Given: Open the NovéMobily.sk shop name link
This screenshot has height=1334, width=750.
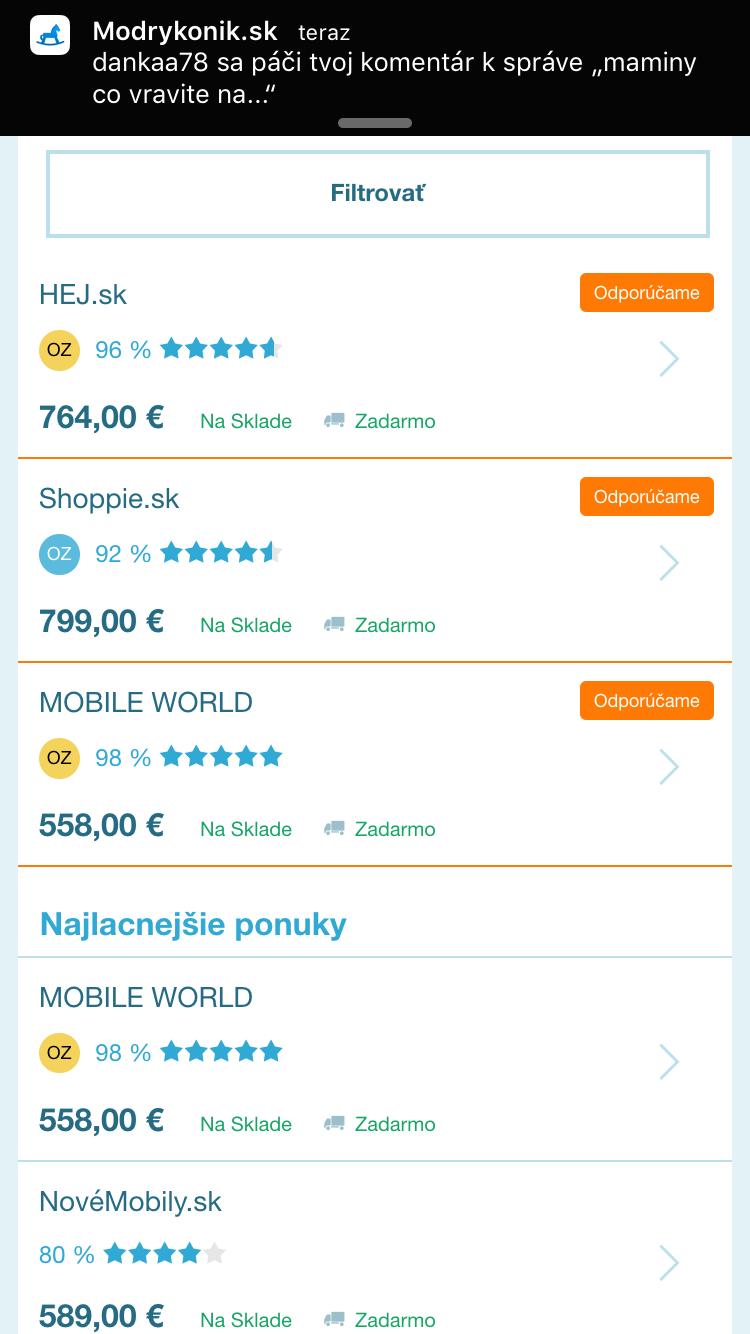Looking at the screenshot, I should pos(130,1201).
